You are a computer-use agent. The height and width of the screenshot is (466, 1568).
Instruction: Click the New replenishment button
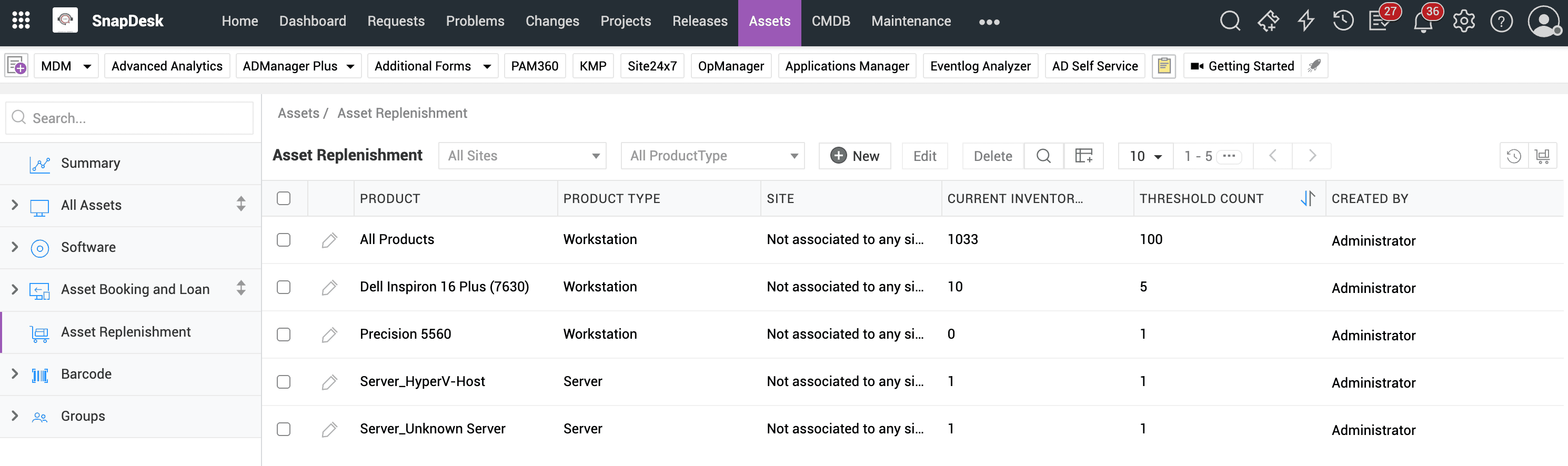(855, 156)
